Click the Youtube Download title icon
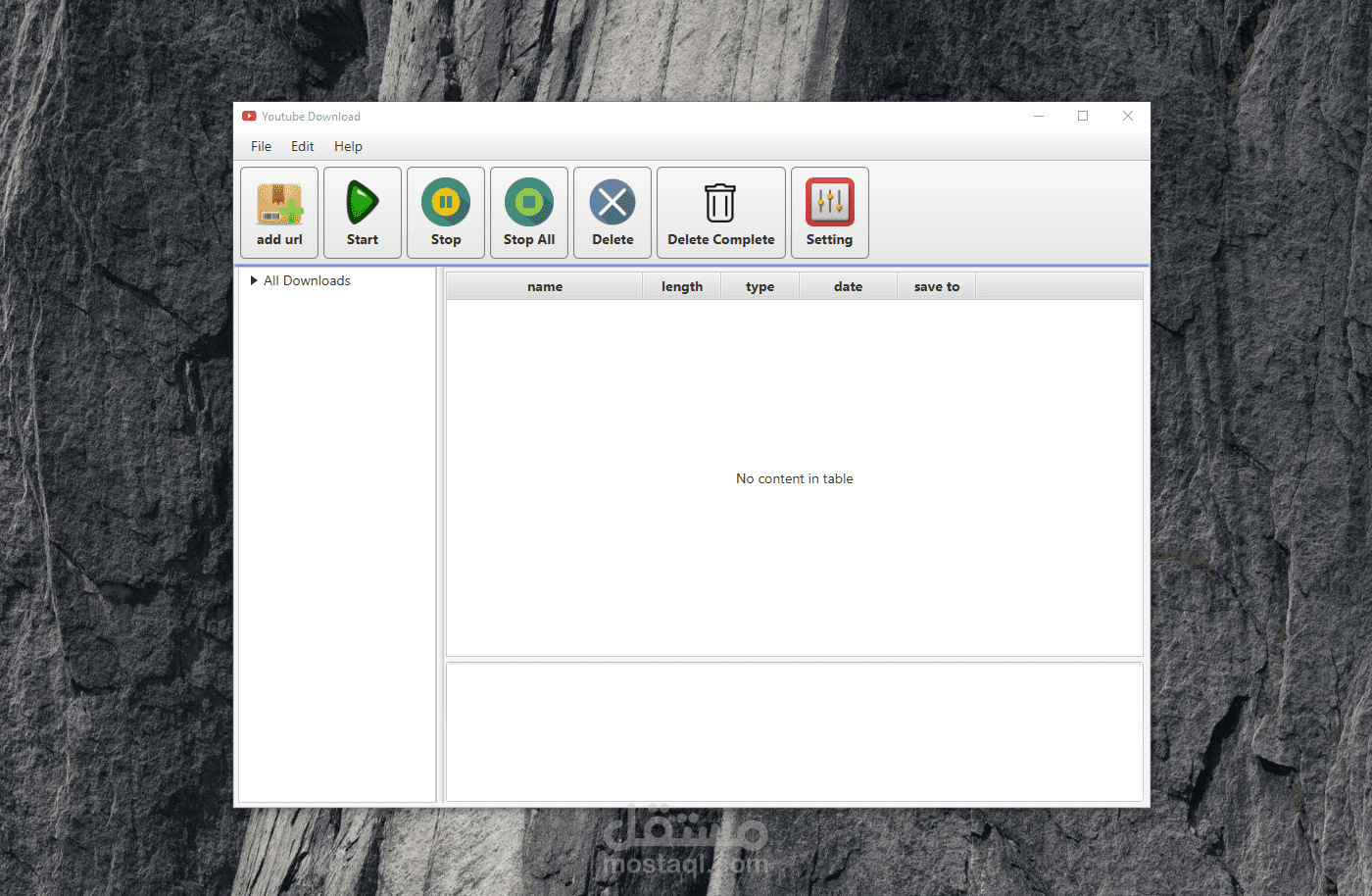The height and width of the screenshot is (896, 1372). click(249, 116)
